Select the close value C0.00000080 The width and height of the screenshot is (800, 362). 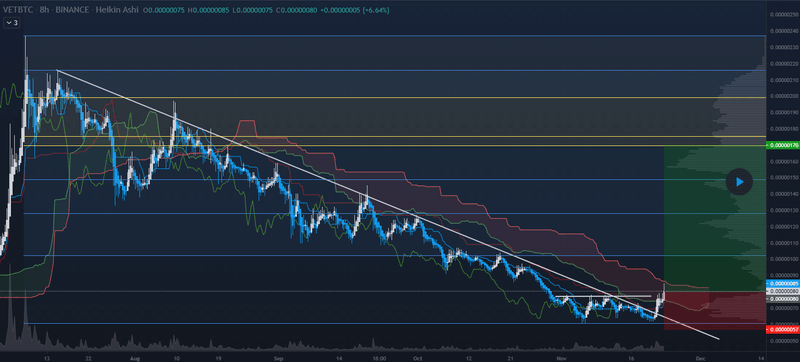point(297,9)
